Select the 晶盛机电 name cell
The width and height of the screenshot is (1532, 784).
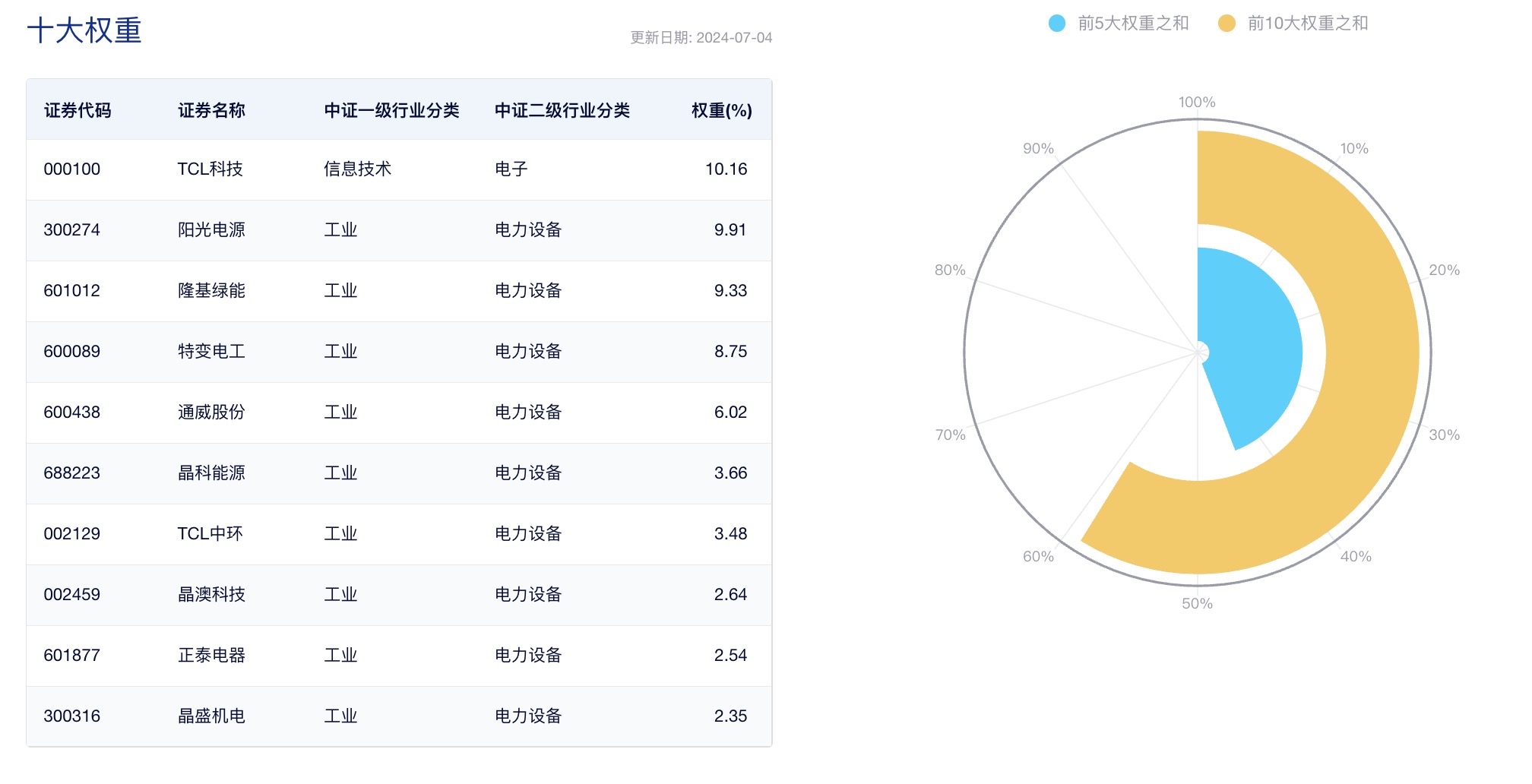(x=211, y=716)
